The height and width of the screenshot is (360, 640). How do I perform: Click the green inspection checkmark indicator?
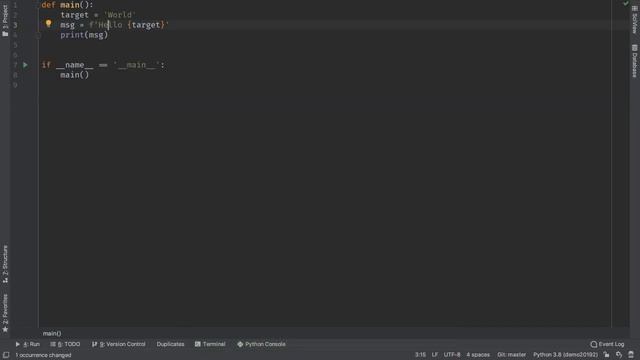(x=626, y=3)
